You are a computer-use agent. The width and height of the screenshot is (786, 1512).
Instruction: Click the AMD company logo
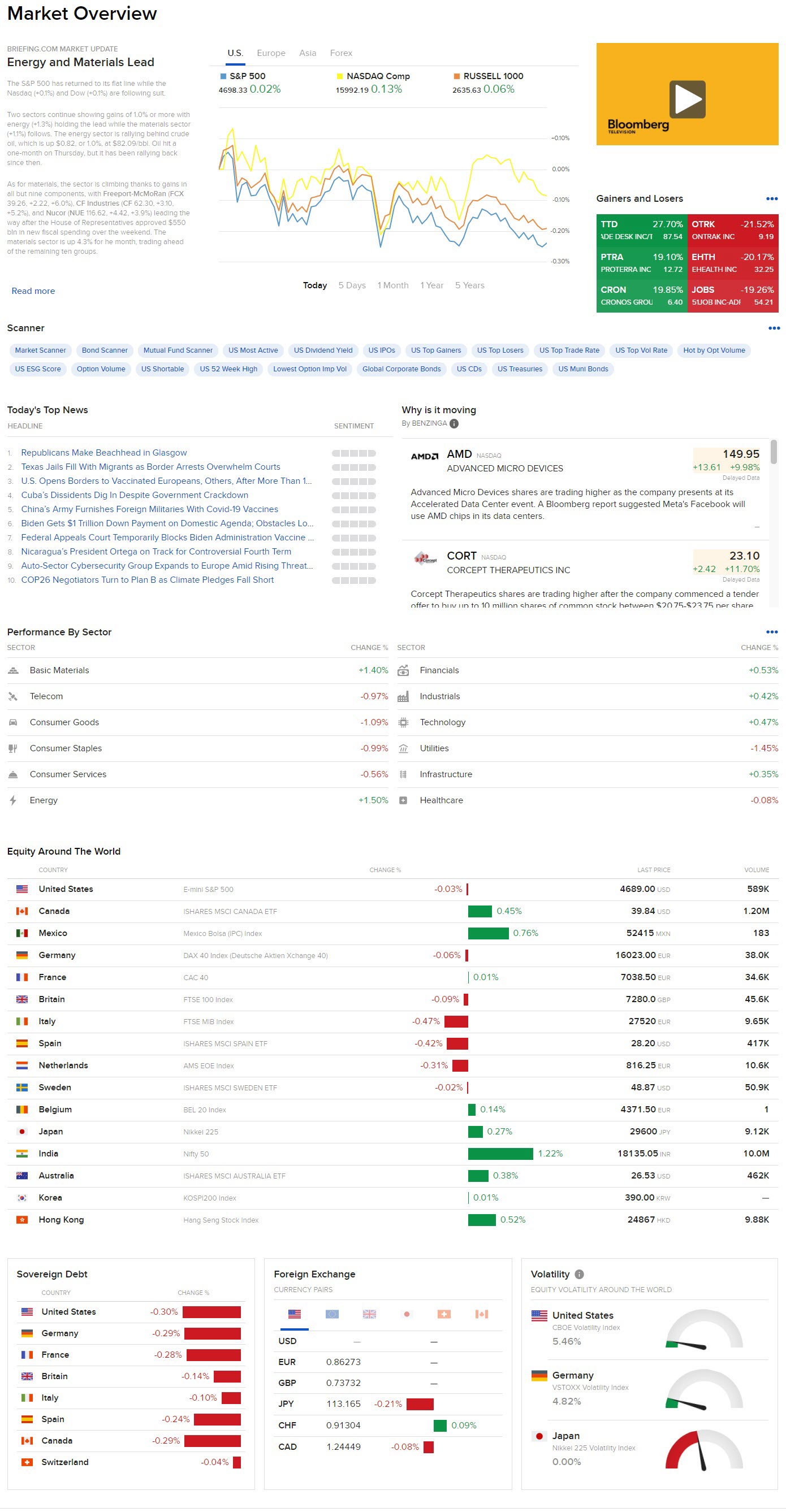coord(425,456)
